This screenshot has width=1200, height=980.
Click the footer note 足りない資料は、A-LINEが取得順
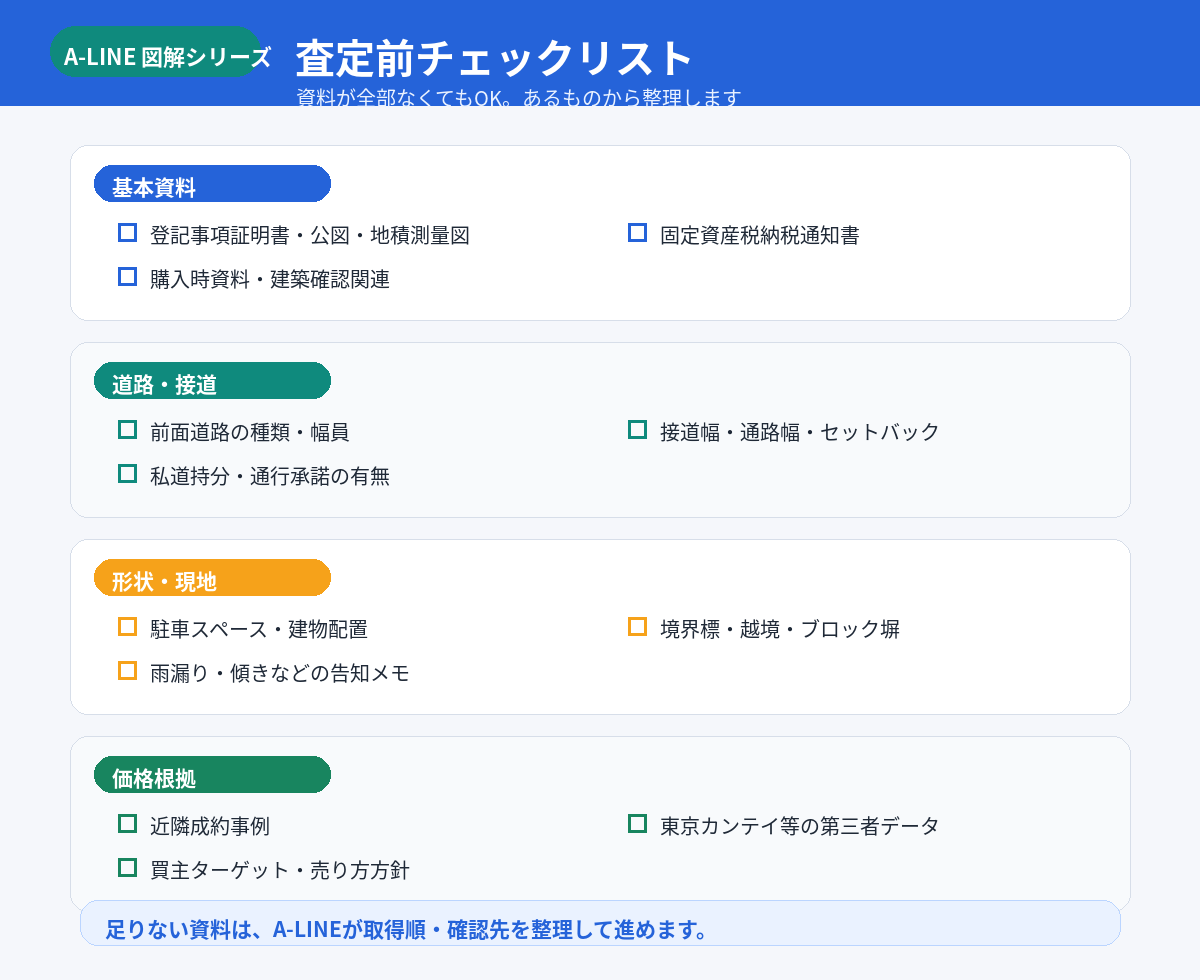(600, 923)
